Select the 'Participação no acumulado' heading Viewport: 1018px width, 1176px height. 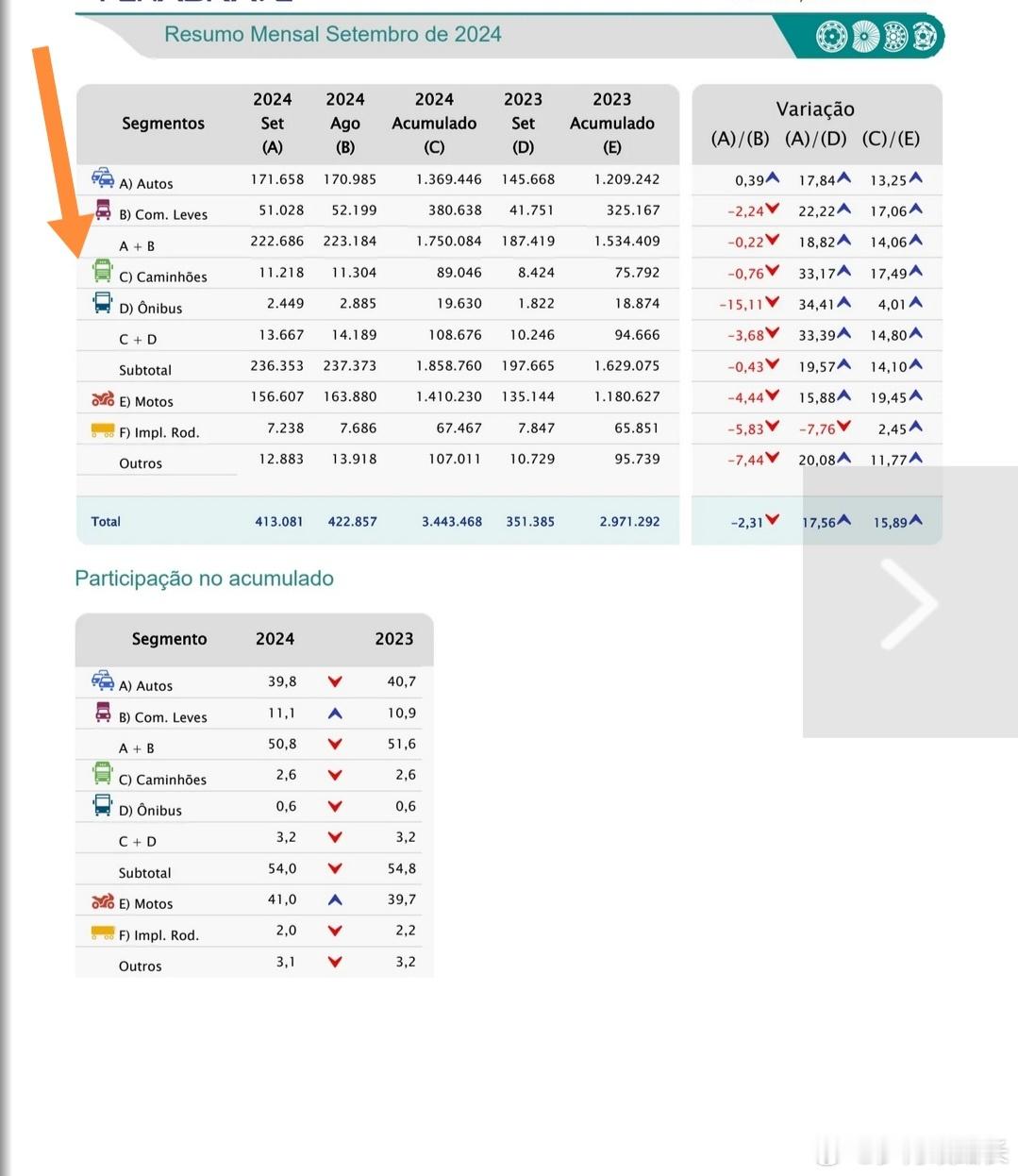pos(204,579)
